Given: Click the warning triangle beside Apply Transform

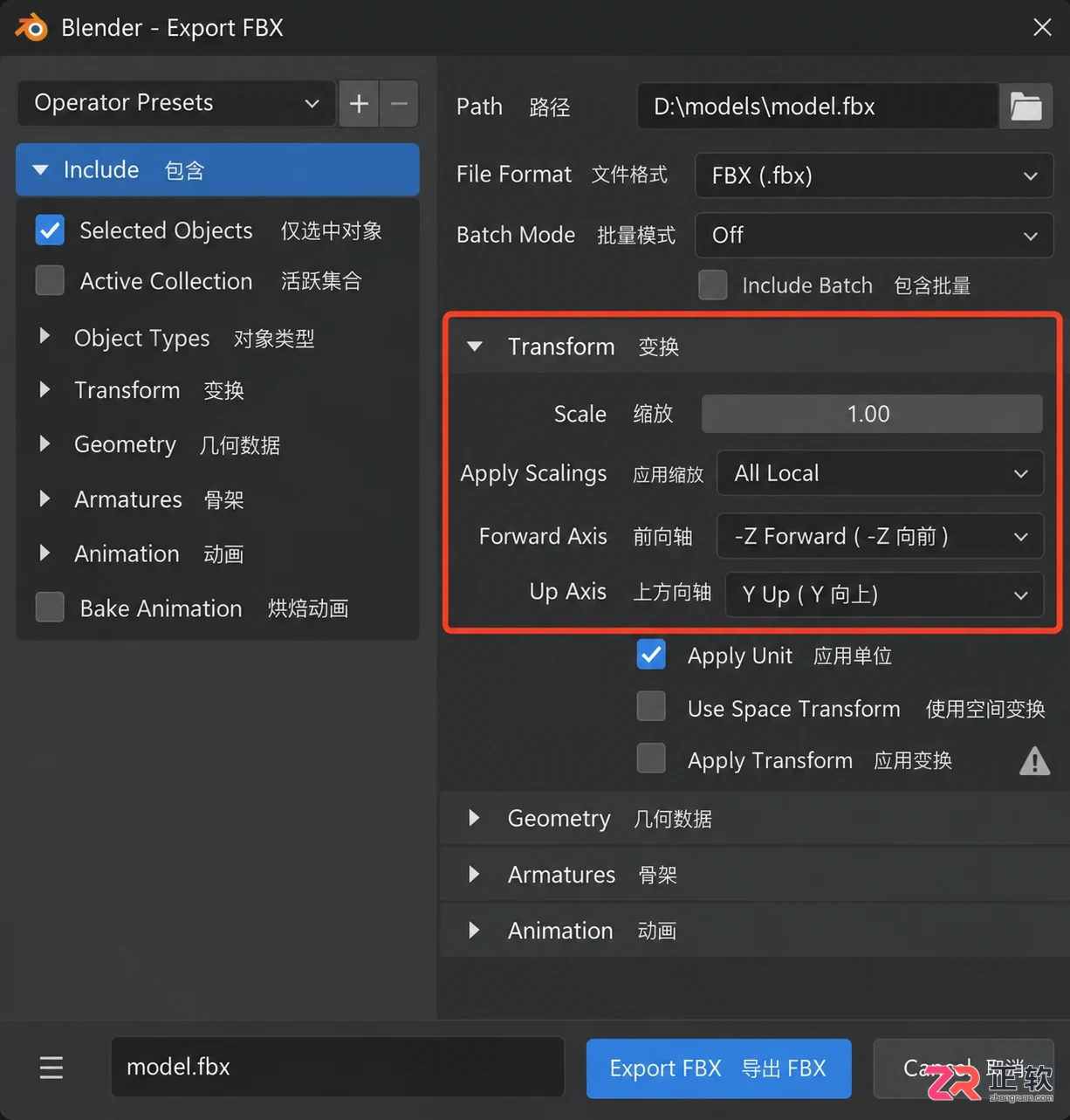Looking at the screenshot, I should coord(1034,761).
